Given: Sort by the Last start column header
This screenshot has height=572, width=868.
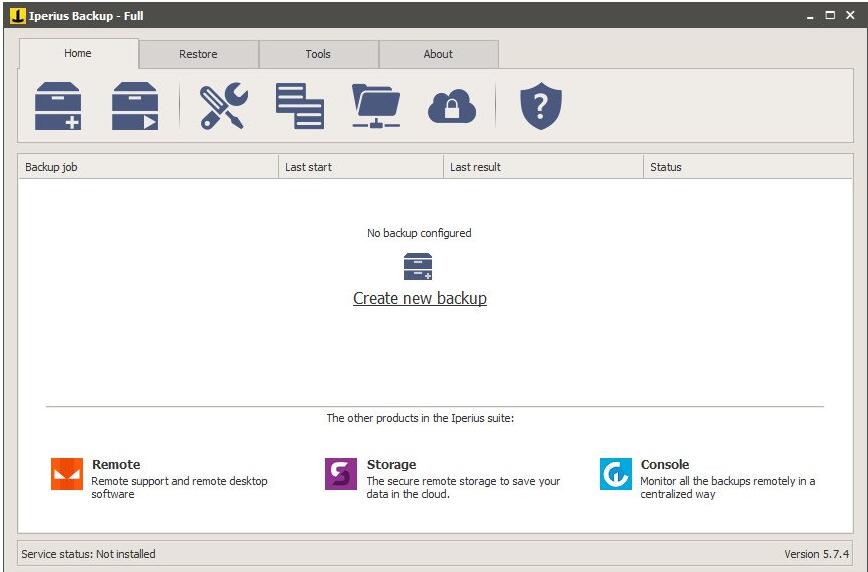Looking at the screenshot, I should (x=361, y=167).
